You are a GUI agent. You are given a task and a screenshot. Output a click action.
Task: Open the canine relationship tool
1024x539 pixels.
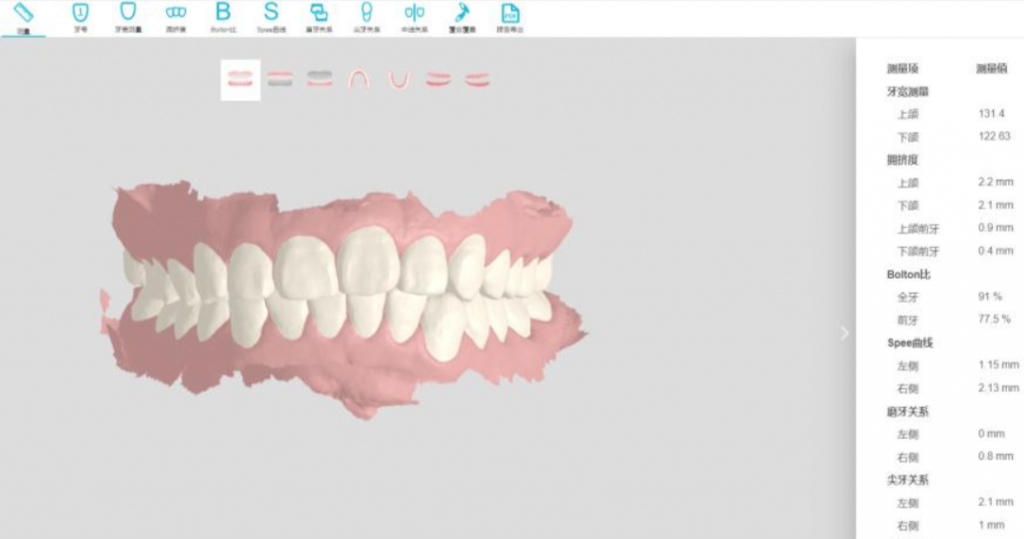tap(366, 15)
